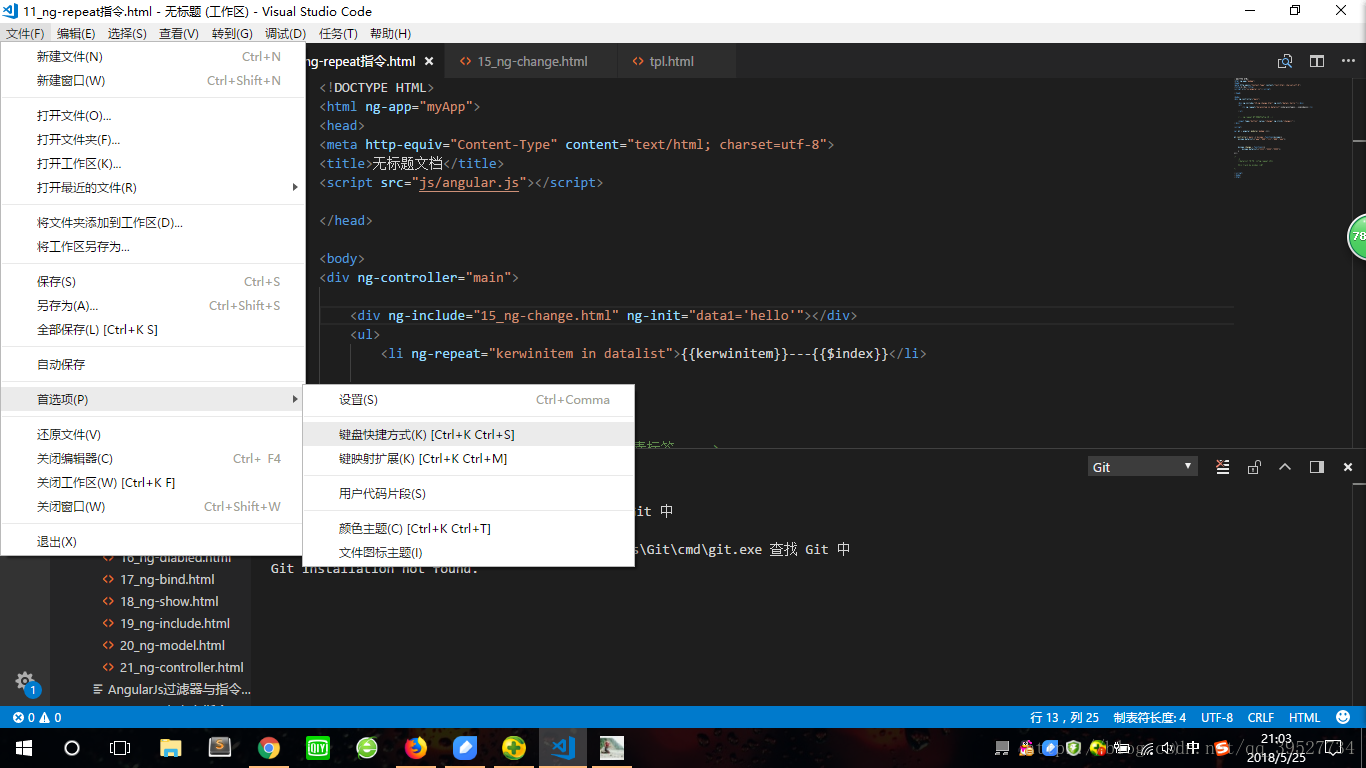
Task: Open 键盘快捷方式(K) keyboard shortcuts
Action: click(x=468, y=435)
